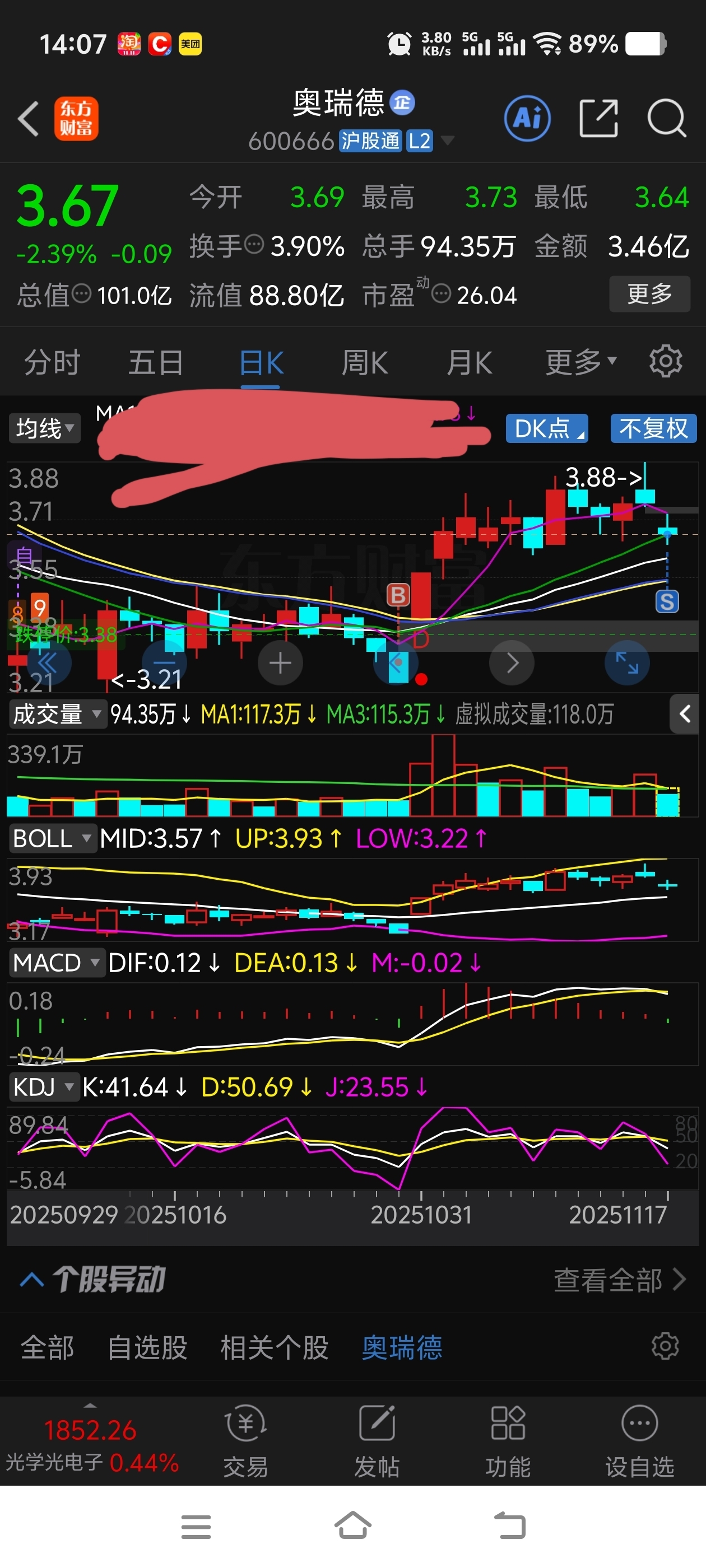Viewport: 706px width, 1568px height.
Task: Open 个股异动 settings gear
Action: 665,1346
